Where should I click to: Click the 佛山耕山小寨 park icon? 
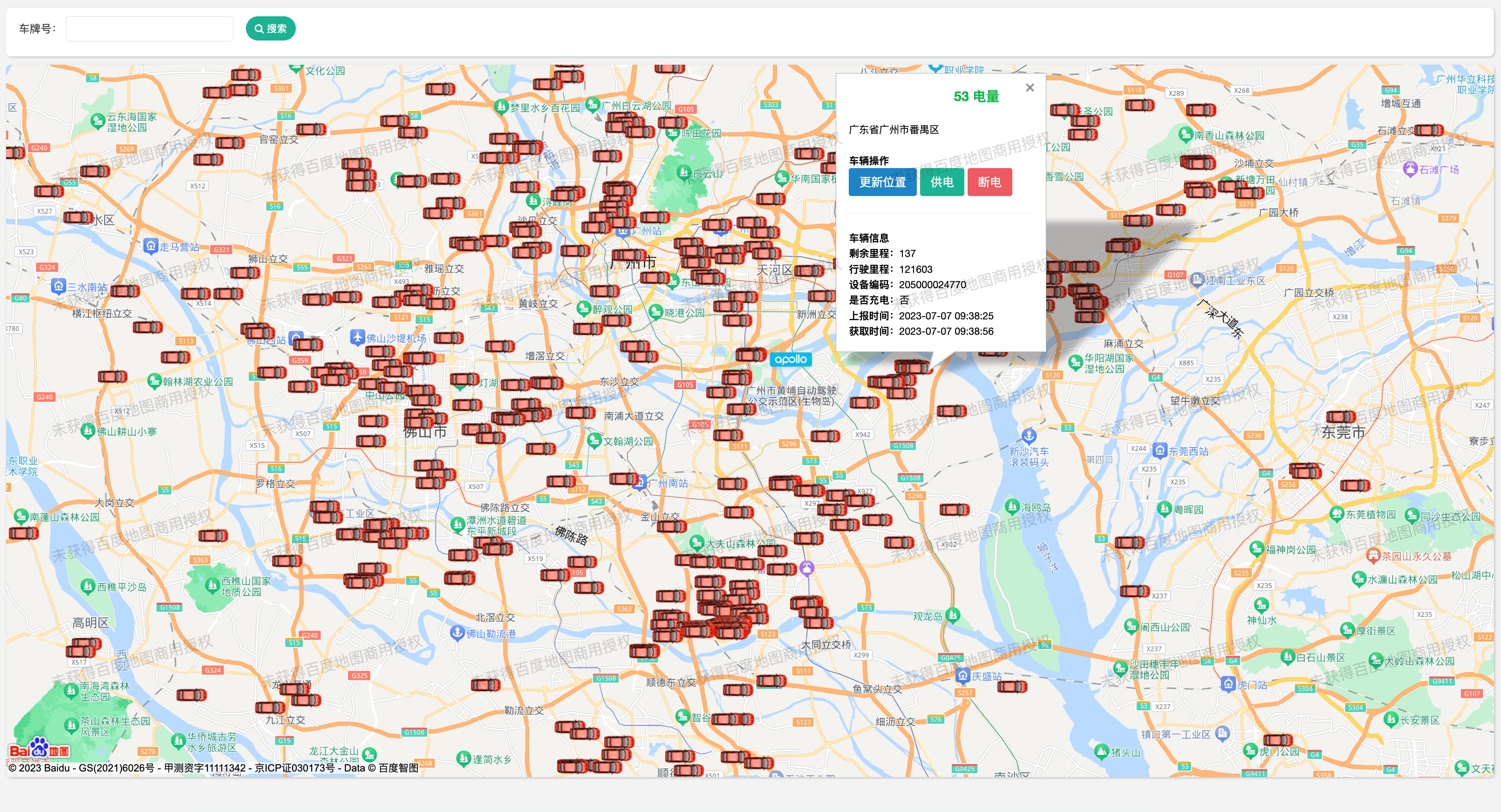pyautogui.click(x=88, y=431)
